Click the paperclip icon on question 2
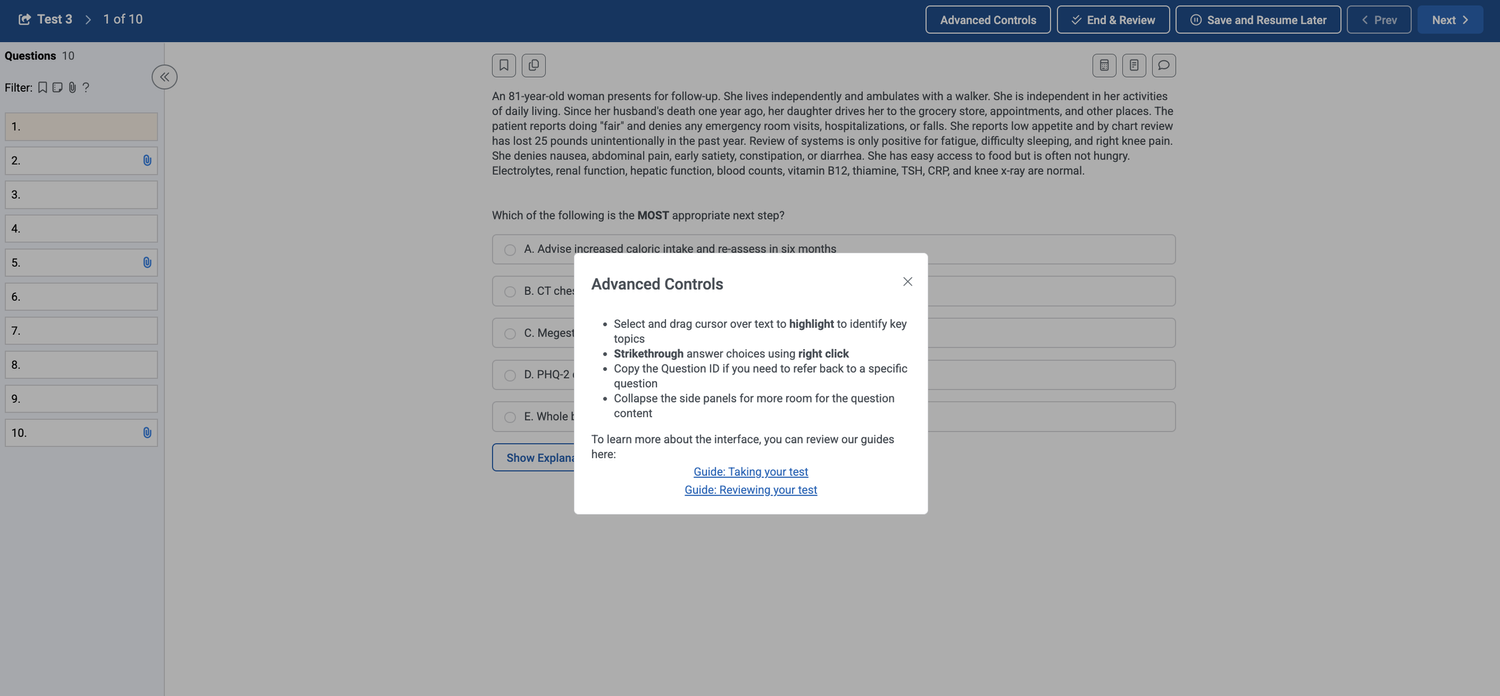This screenshot has height=696, width=1500. point(147,161)
